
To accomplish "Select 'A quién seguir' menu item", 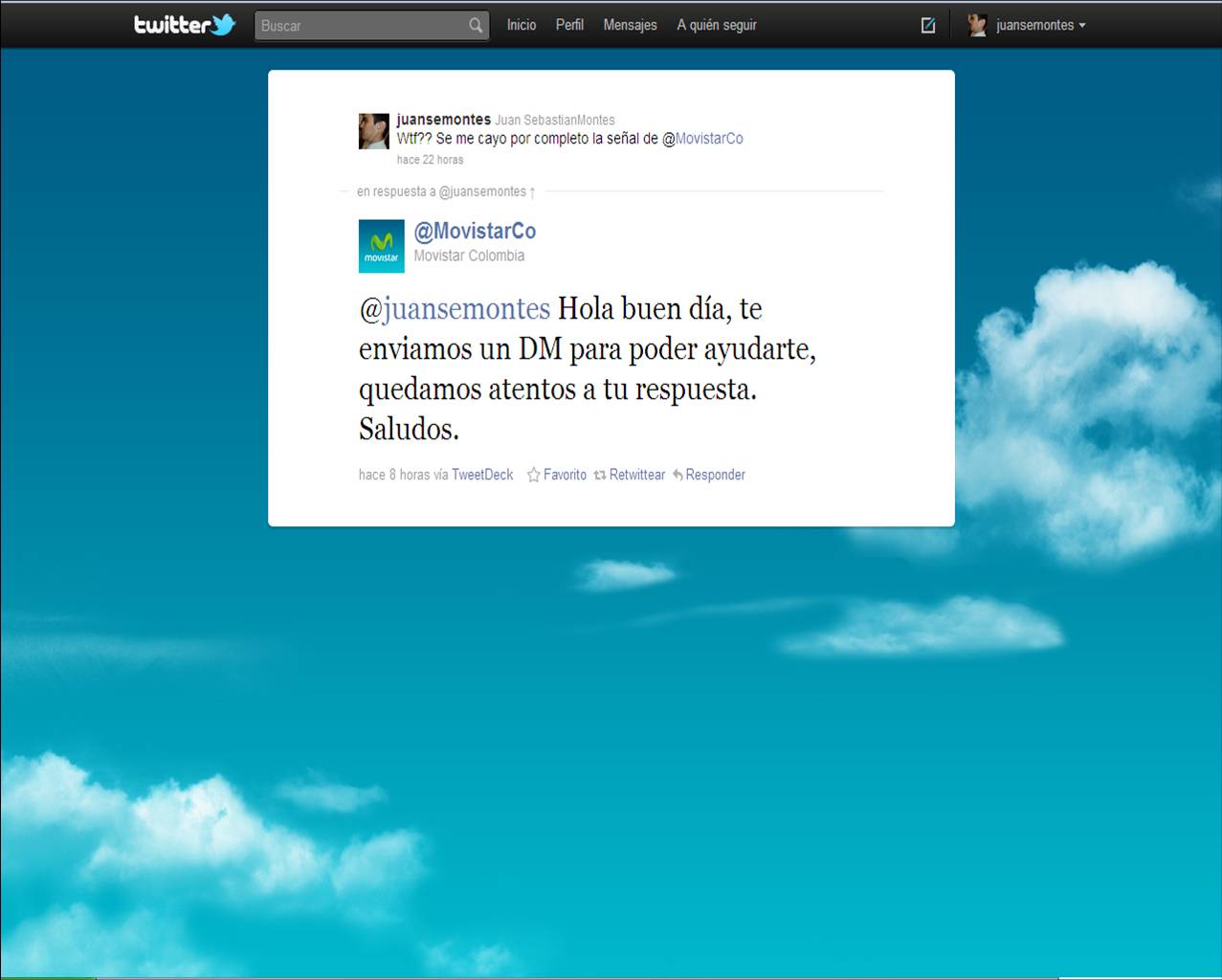I will click(717, 25).
